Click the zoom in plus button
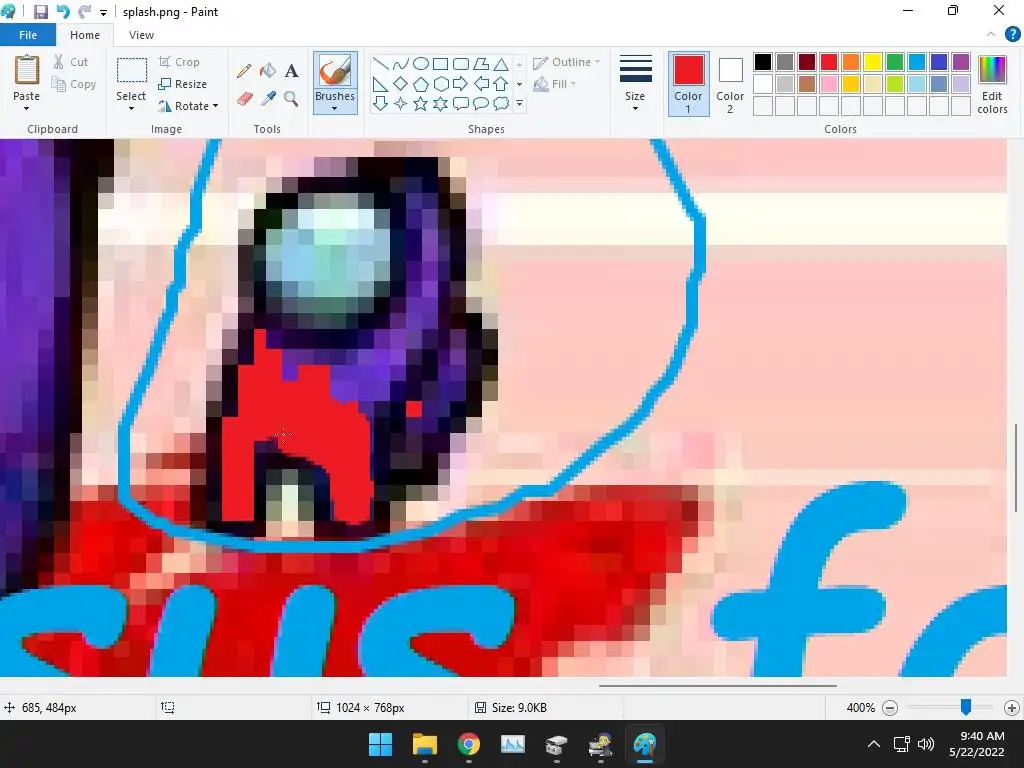The width and height of the screenshot is (1024, 768). pyautogui.click(x=1012, y=707)
